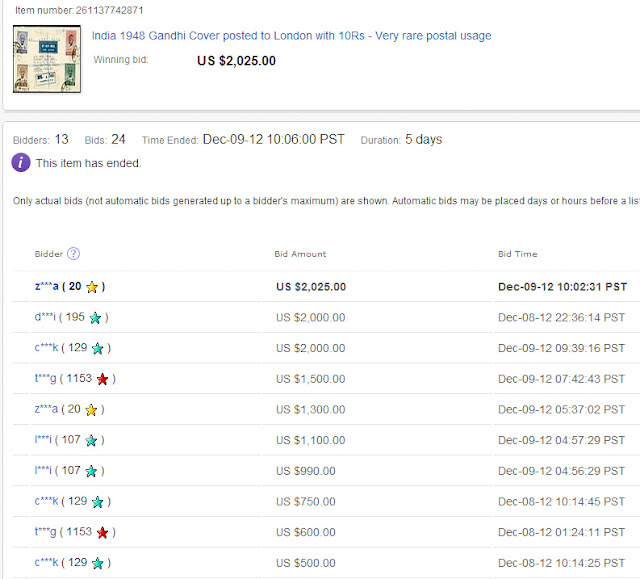This screenshot has width=640, height=579.
Task: Click the US $750.00 bid amount
Action: (306, 501)
